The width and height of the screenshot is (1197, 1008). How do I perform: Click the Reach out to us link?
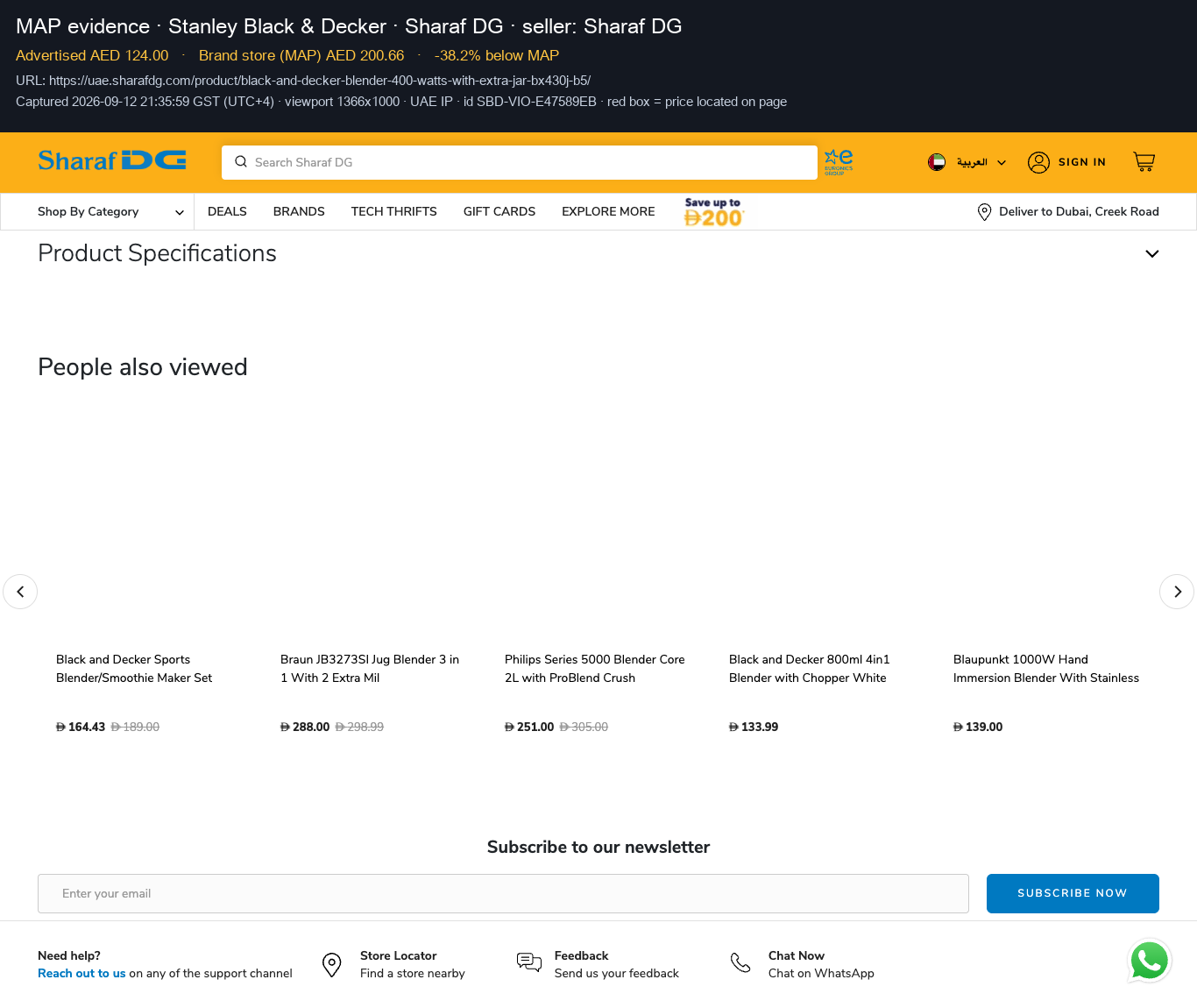coord(81,974)
